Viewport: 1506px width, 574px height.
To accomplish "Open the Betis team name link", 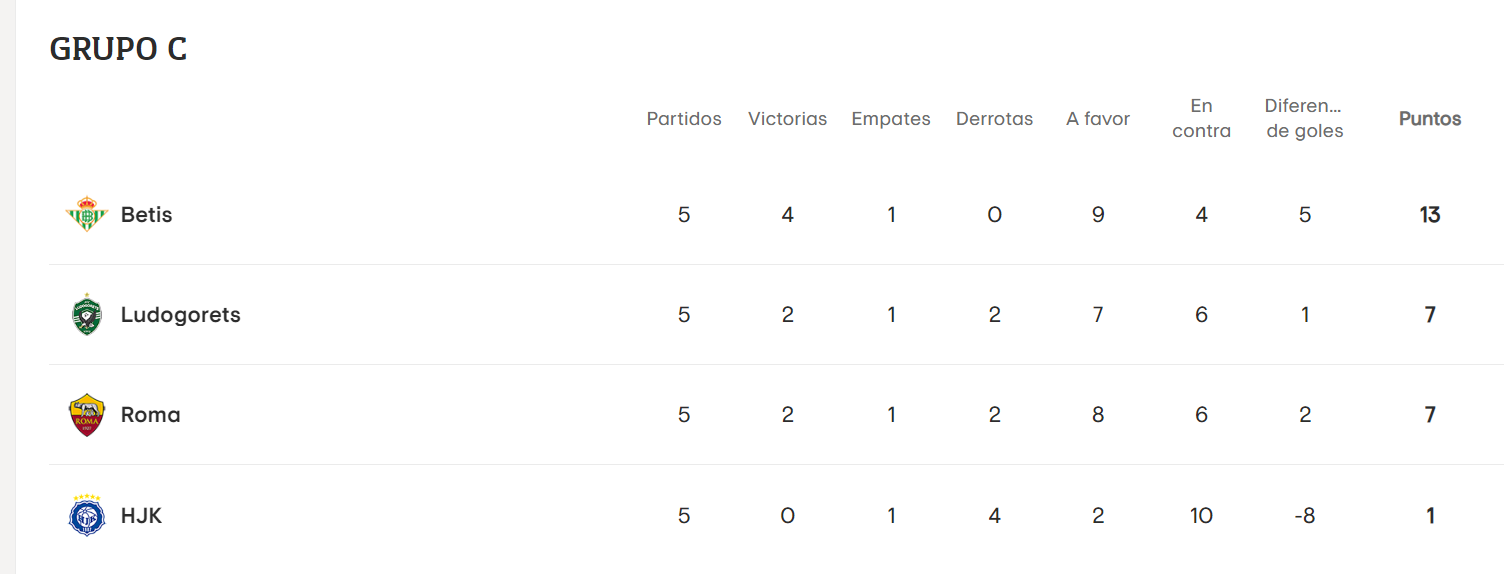I will pyautogui.click(x=147, y=215).
